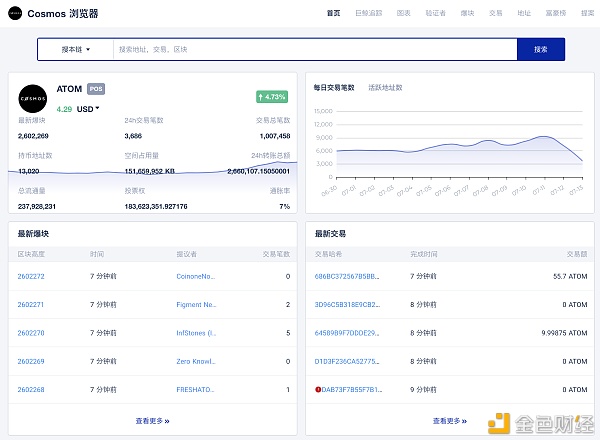The image size is (600, 440).
Task: Click the red failed icon beside DAB73F7B55F7B1
Action: [x=318, y=389]
